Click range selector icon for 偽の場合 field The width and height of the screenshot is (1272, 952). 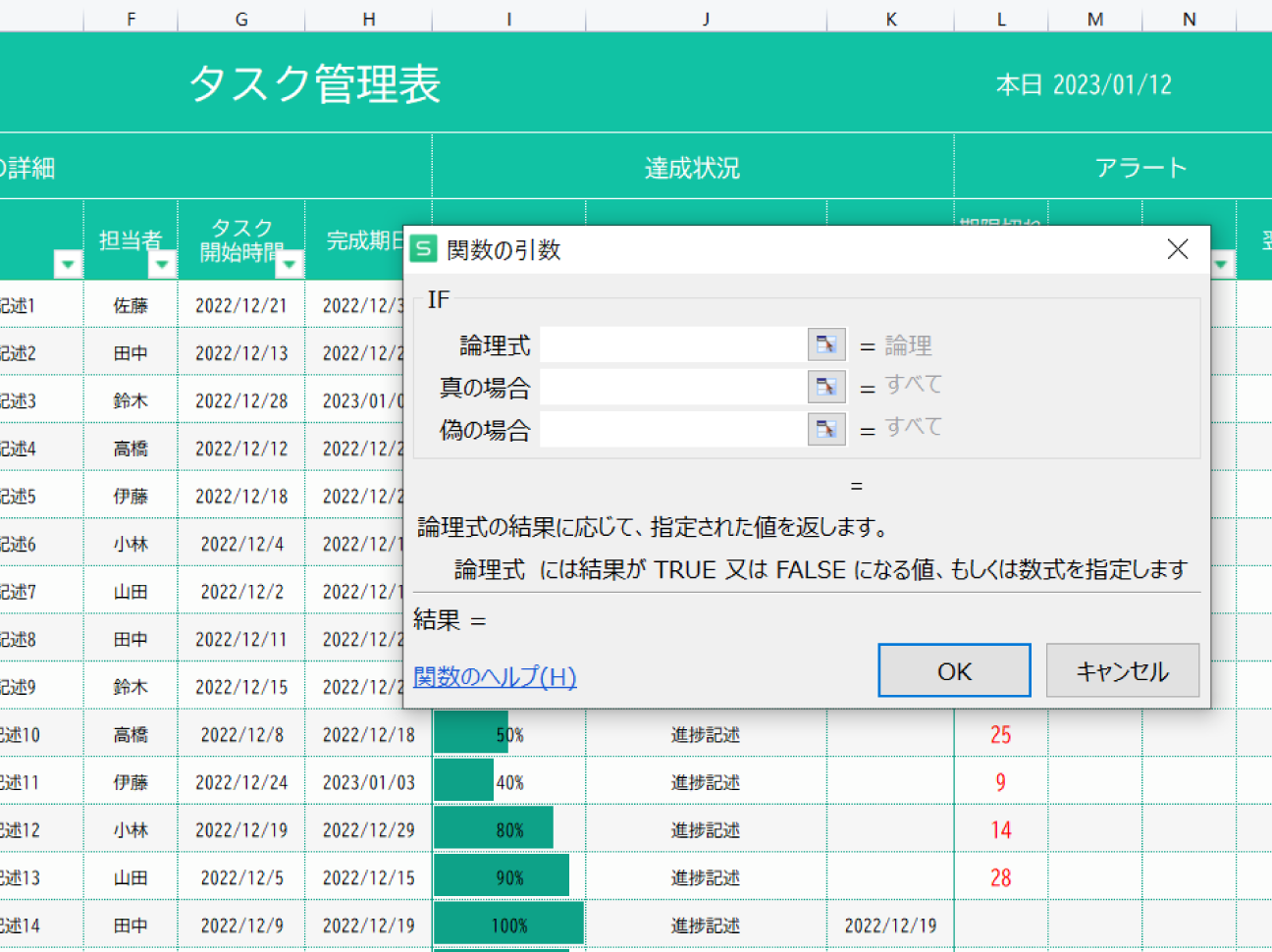(x=826, y=429)
